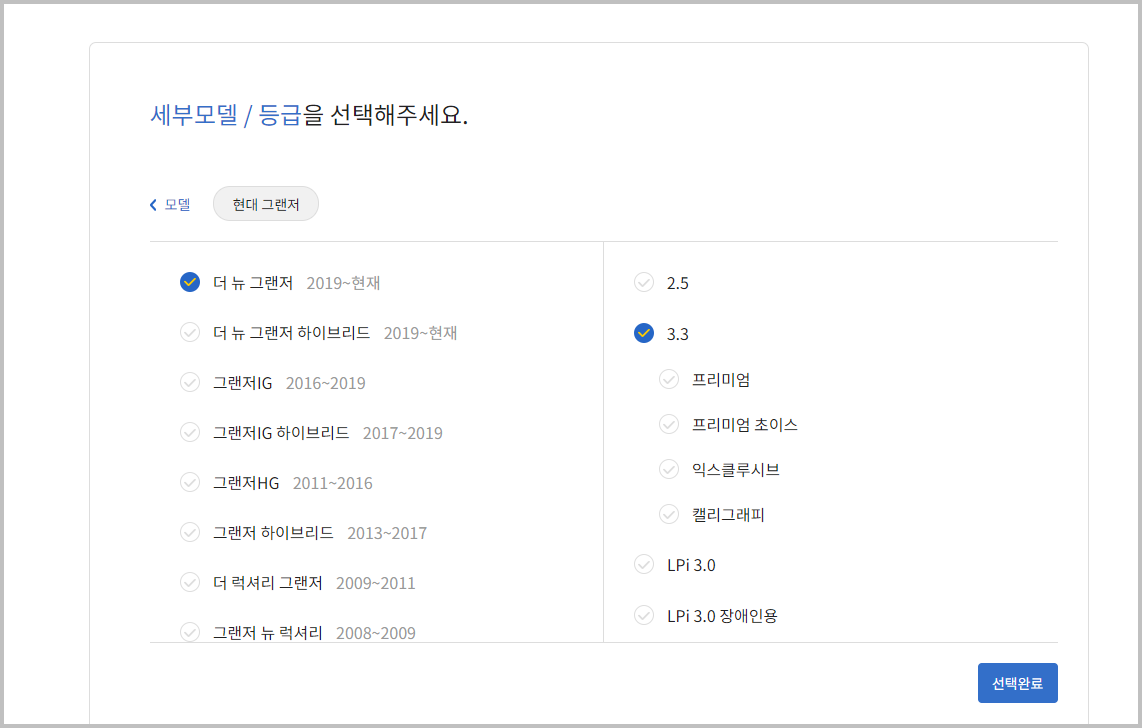This screenshot has width=1142, height=728.
Task: Select the 그랜저IG 하이브리드 checkmark
Action: [190, 432]
